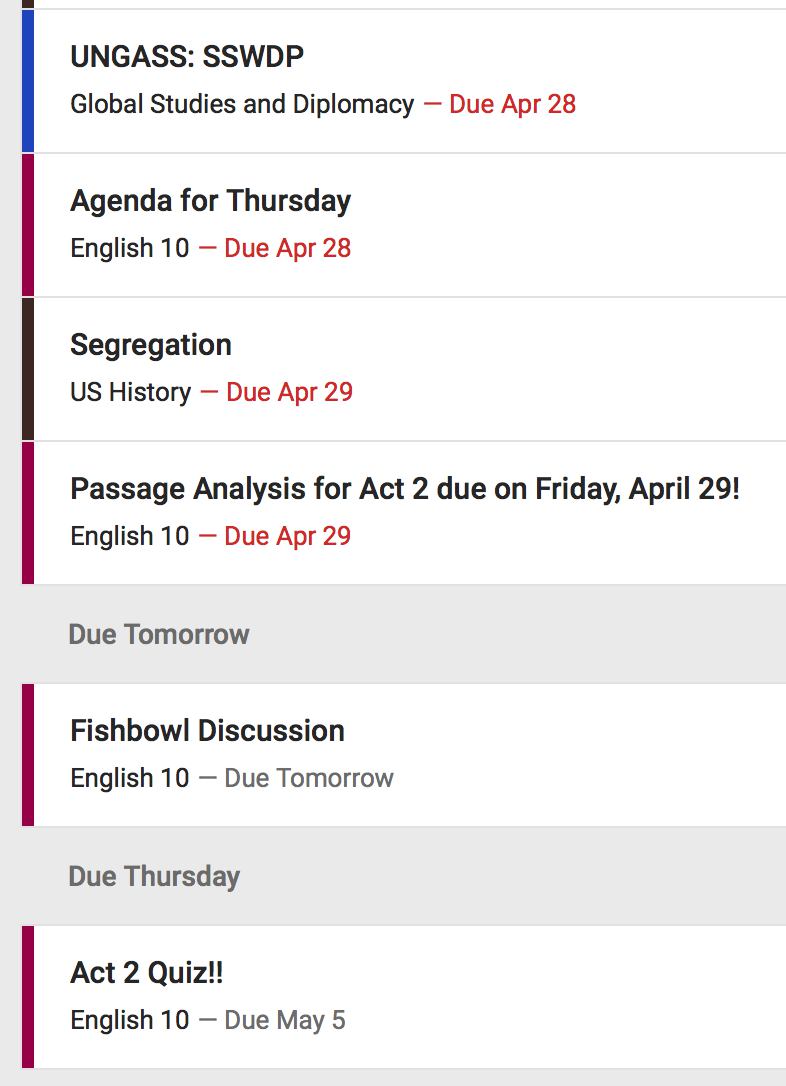Open the Agenda for Thursday assignment
The height and width of the screenshot is (1086, 786).
pyautogui.click(x=210, y=201)
